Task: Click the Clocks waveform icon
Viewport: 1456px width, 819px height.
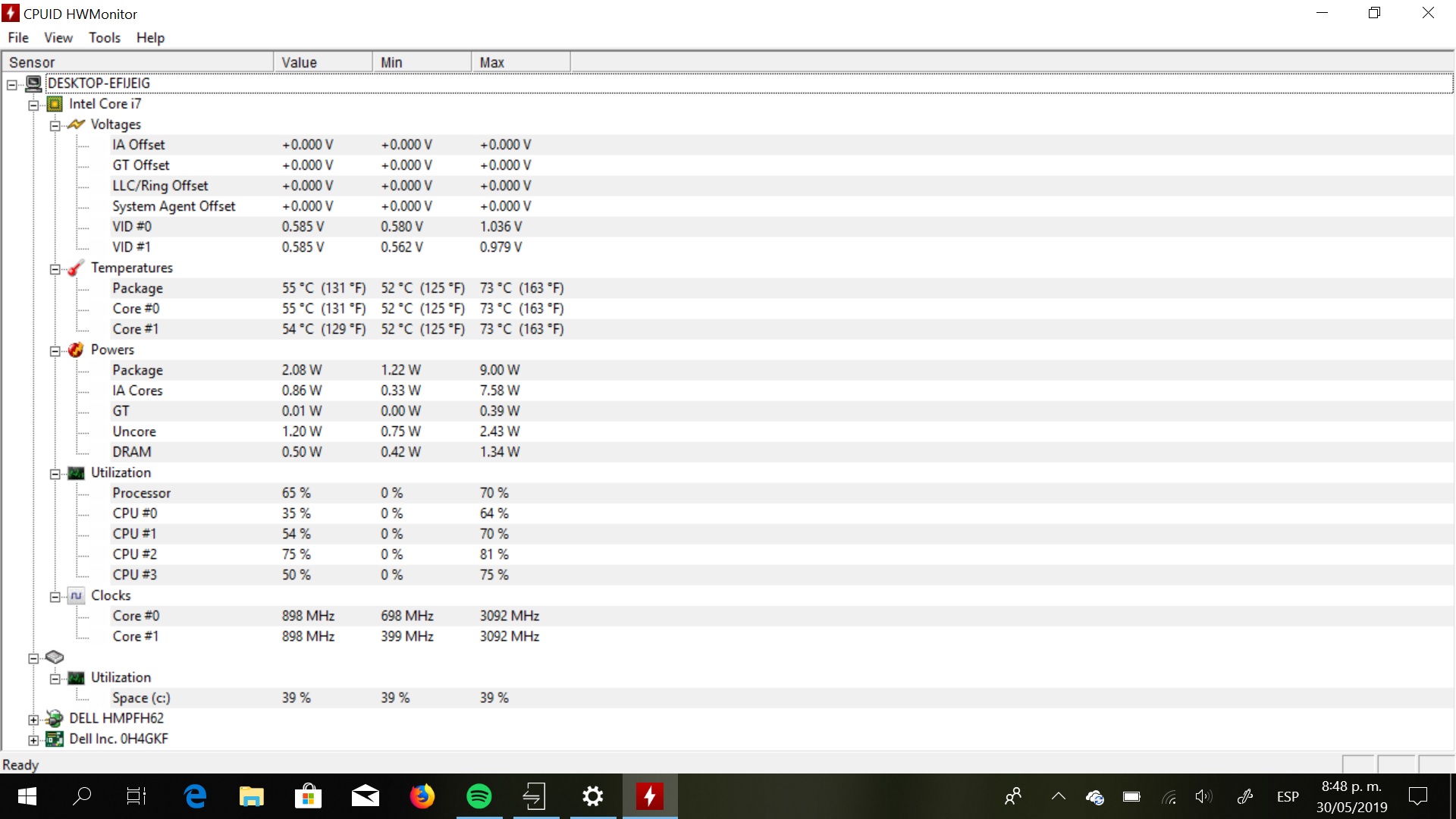Action: click(76, 595)
